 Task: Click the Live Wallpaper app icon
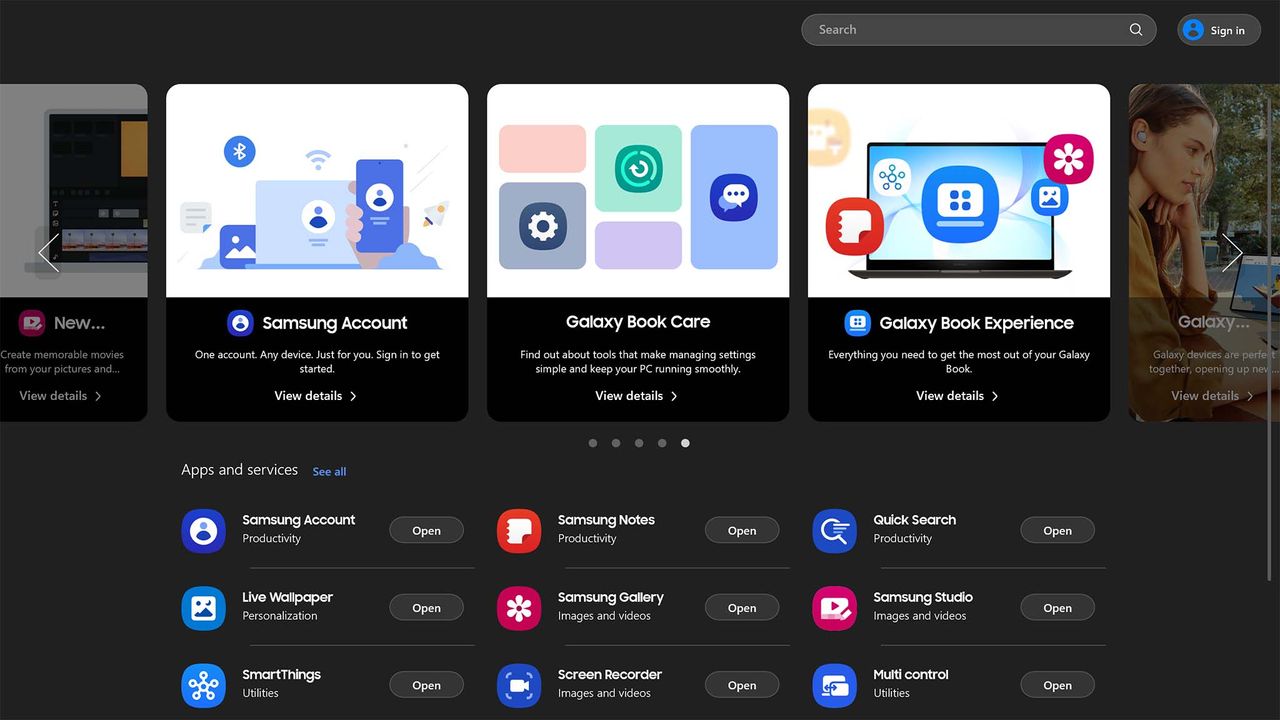203,608
